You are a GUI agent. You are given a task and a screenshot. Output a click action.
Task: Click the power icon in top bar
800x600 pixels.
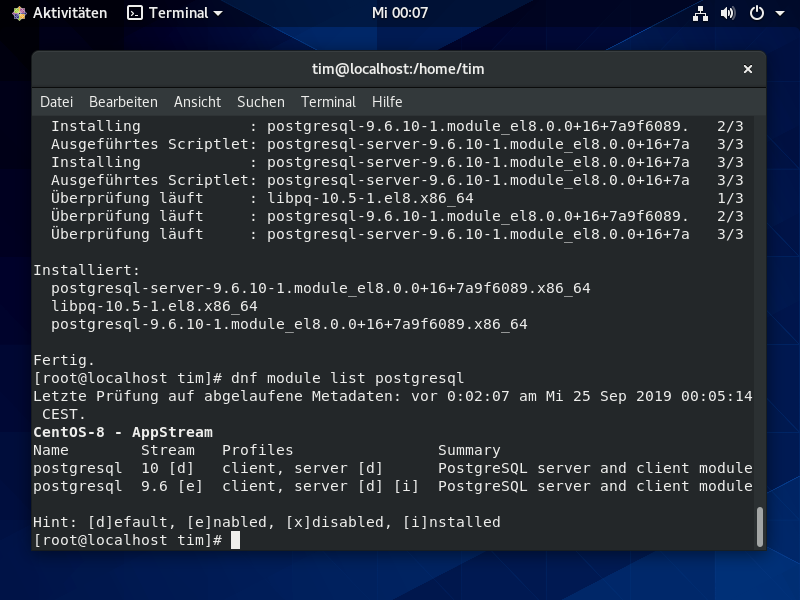click(757, 13)
